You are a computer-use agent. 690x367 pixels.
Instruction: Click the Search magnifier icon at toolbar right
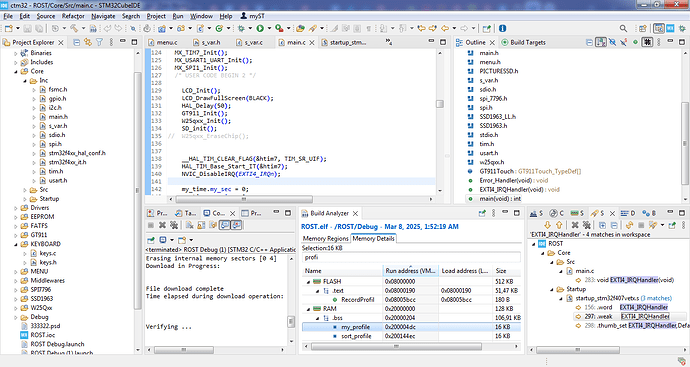tap(624, 29)
